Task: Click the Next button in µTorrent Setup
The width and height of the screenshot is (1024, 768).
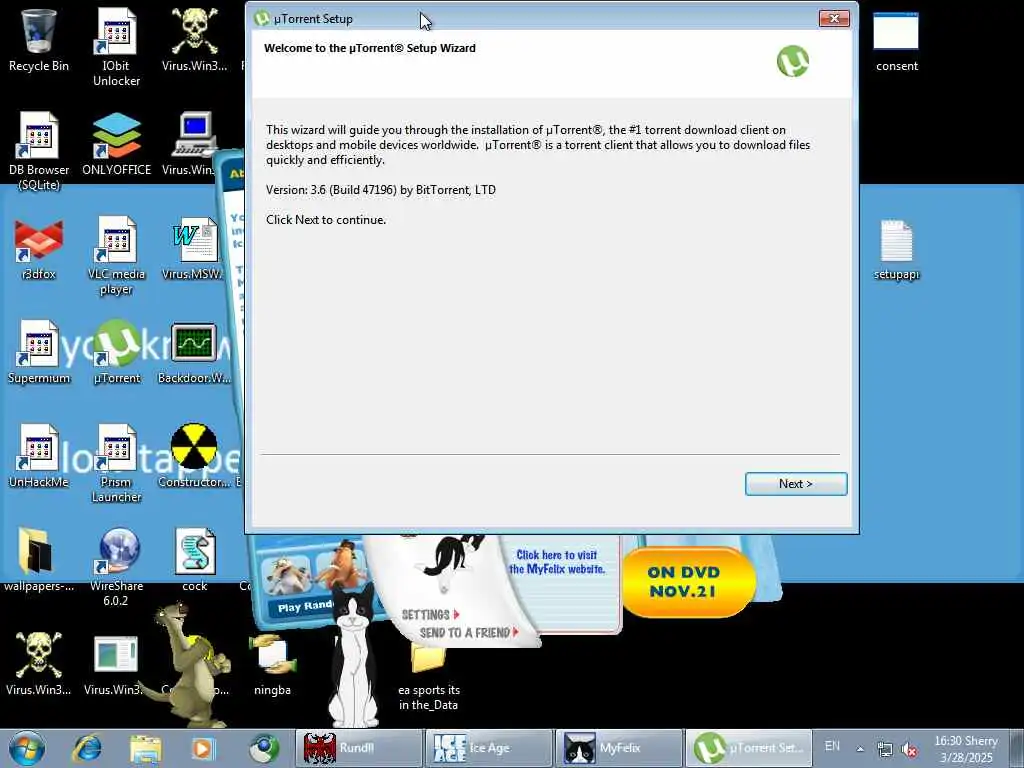Action: point(795,484)
